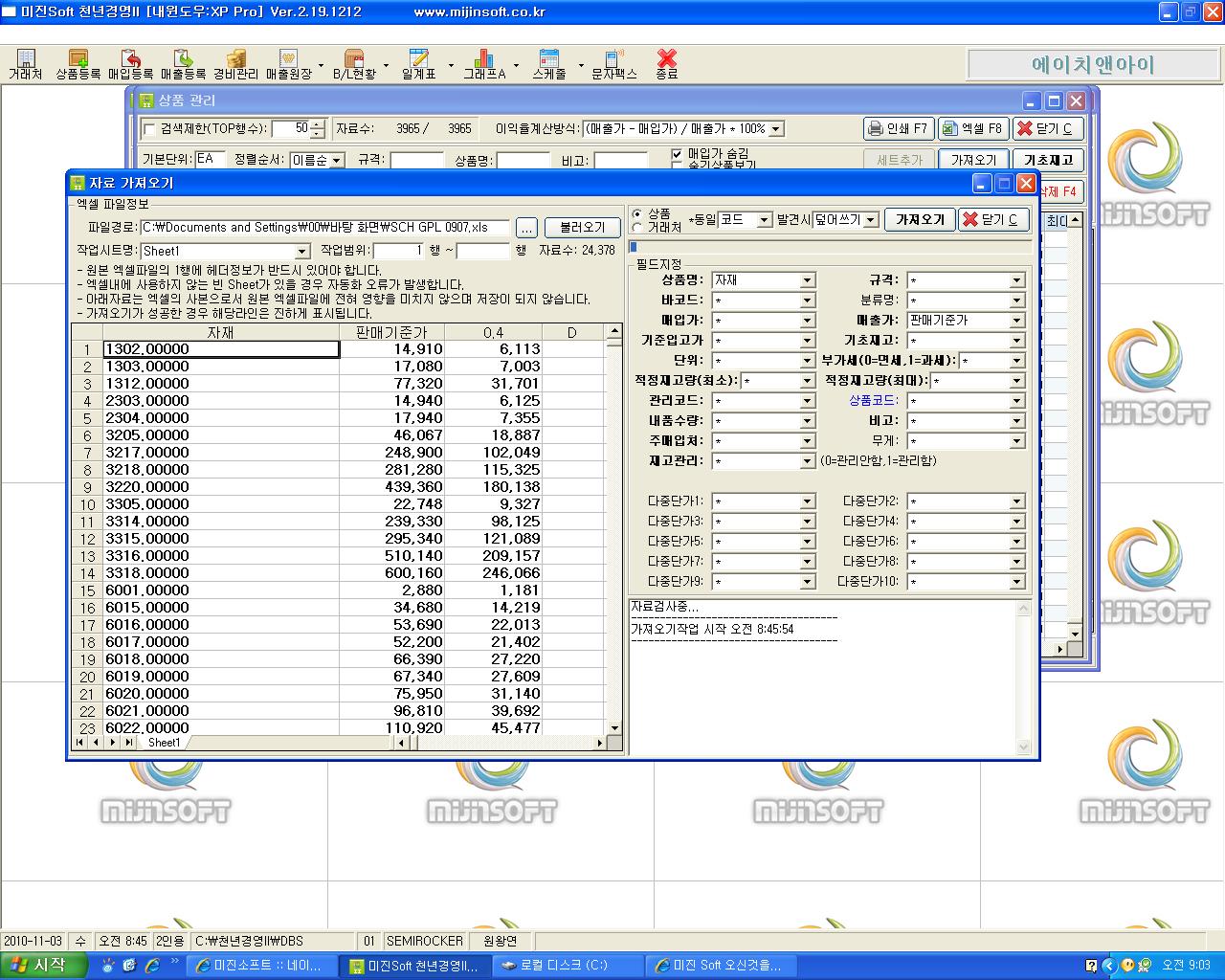
Task: Click the first sheet navigation arrow
Action: pos(78,743)
